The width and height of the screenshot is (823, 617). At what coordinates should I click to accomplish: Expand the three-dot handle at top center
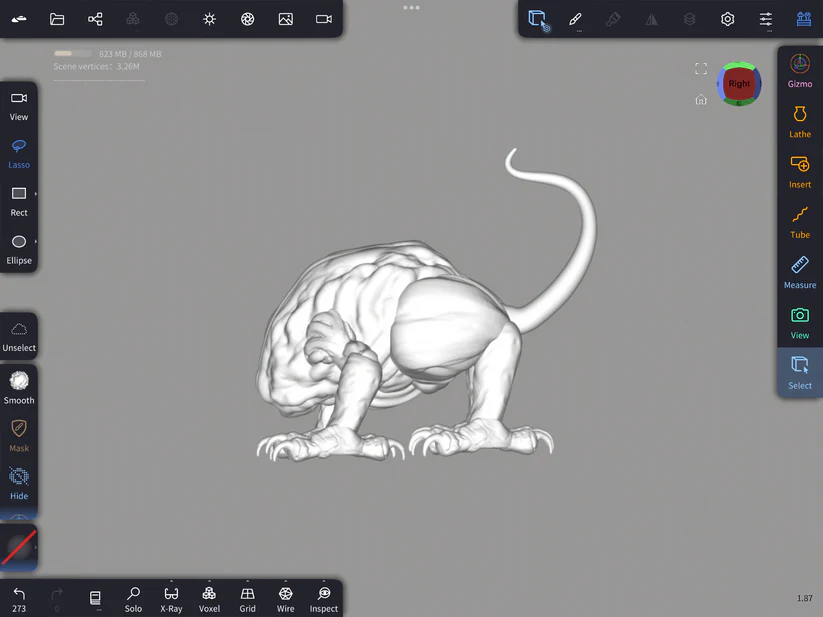pyautogui.click(x=412, y=7)
